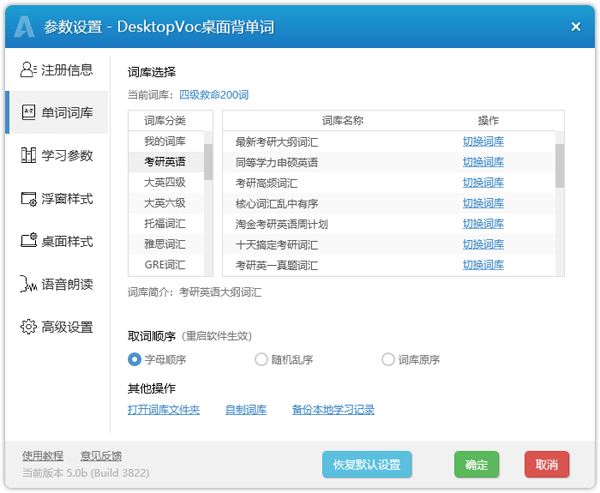Click the 十天搞定考研词汇 row name
The height and width of the screenshot is (493, 600).
tap(277, 245)
